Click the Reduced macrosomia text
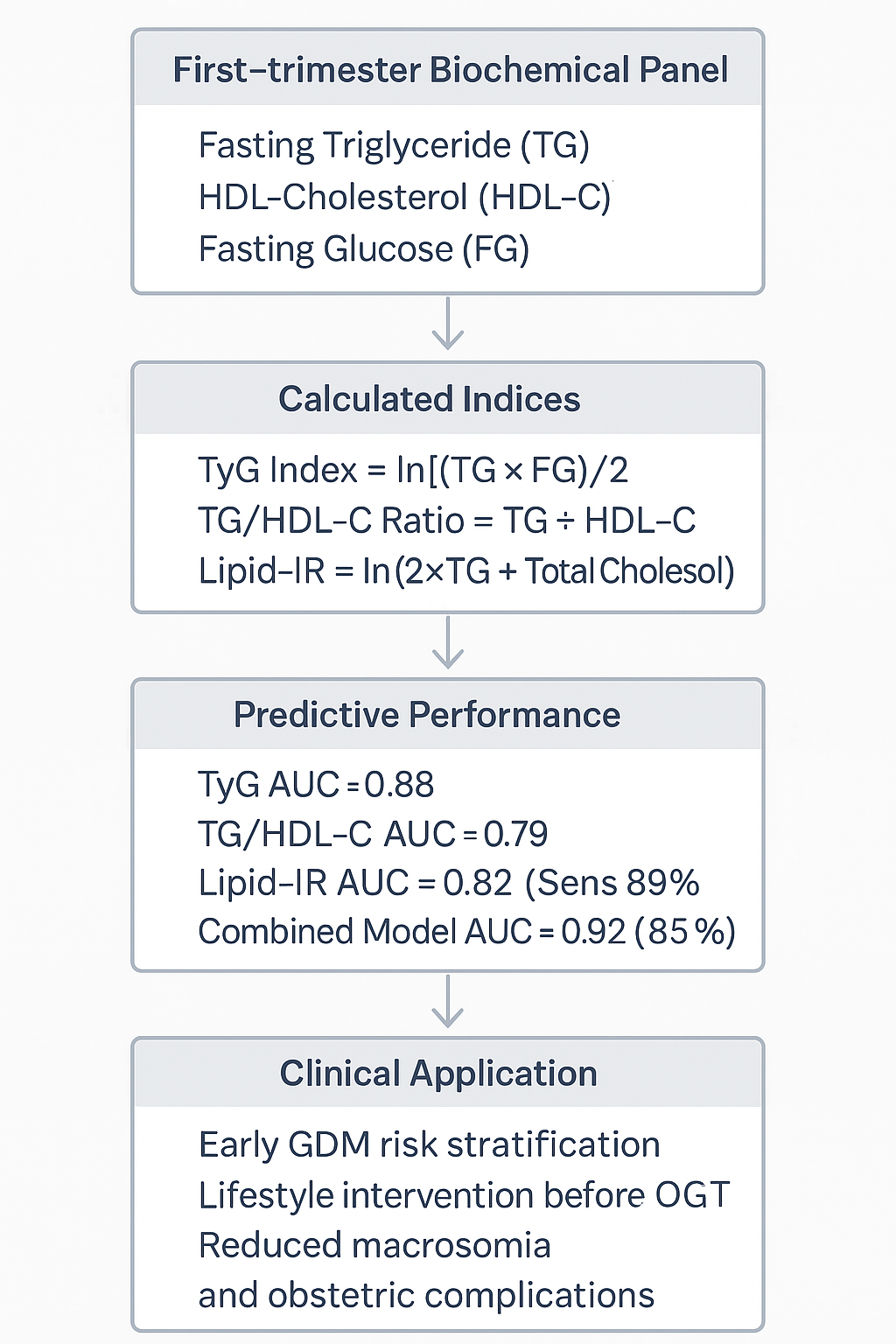The height and width of the screenshot is (1344, 896). [x=374, y=1245]
